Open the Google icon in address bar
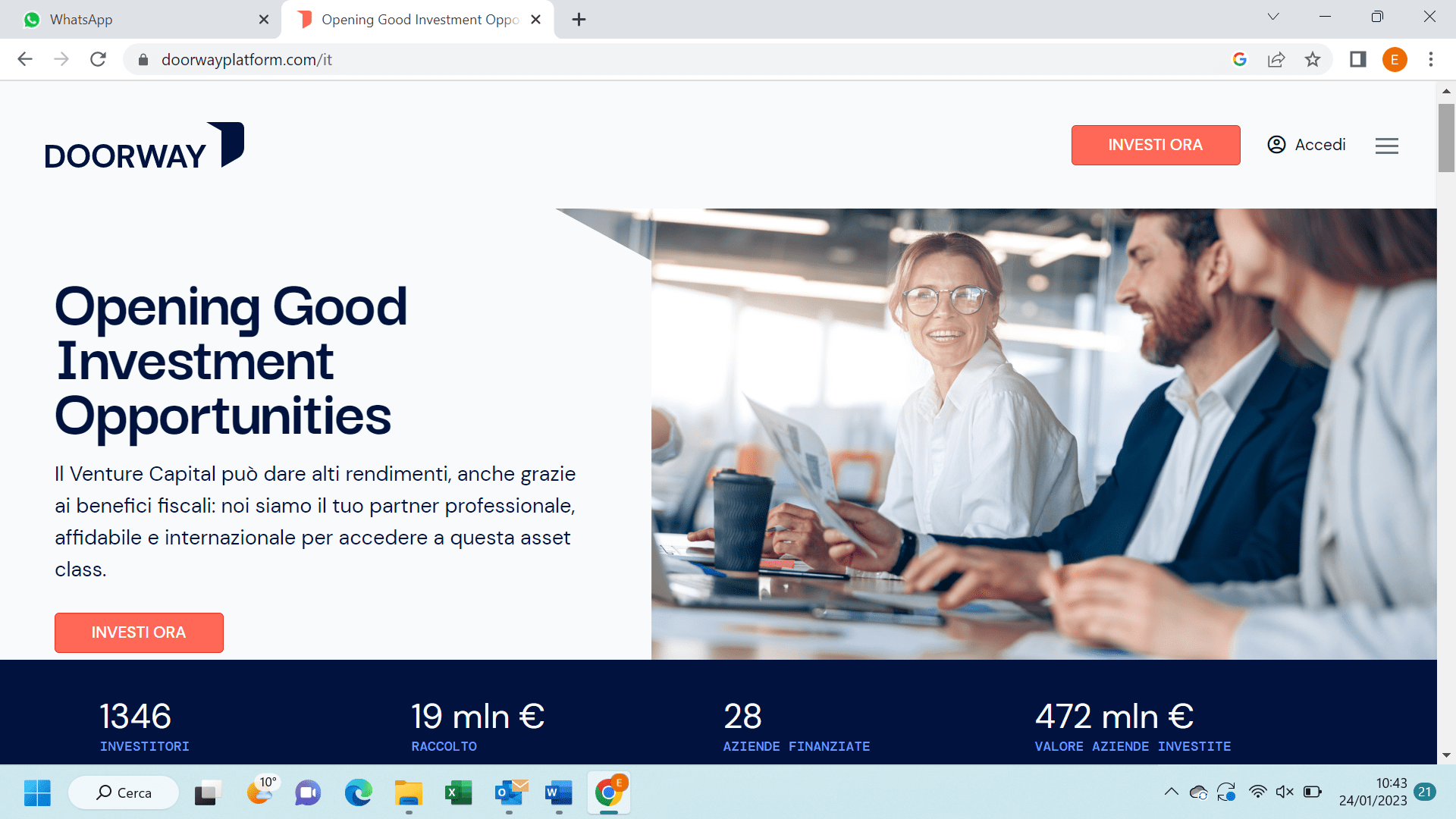 (x=1240, y=60)
